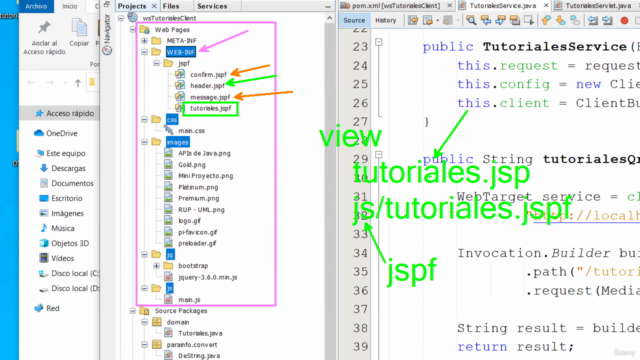Collapse code fold at line 29
Viewport: 640px width, 360px height.
click(379, 155)
